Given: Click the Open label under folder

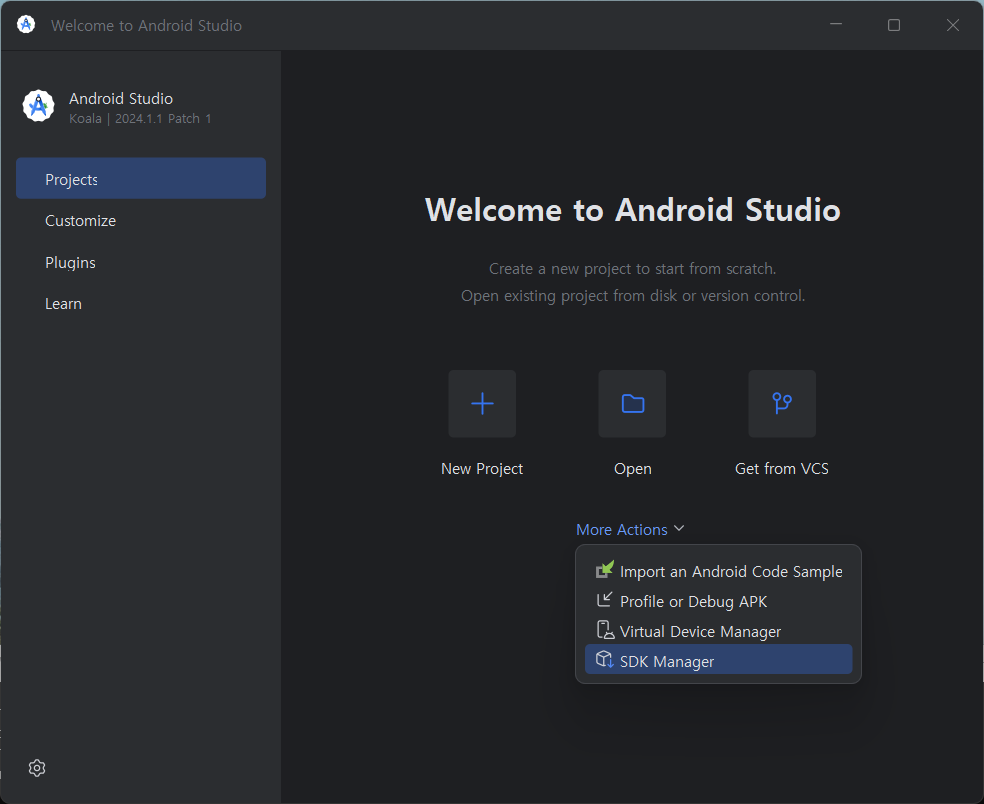Looking at the screenshot, I should [633, 469].
